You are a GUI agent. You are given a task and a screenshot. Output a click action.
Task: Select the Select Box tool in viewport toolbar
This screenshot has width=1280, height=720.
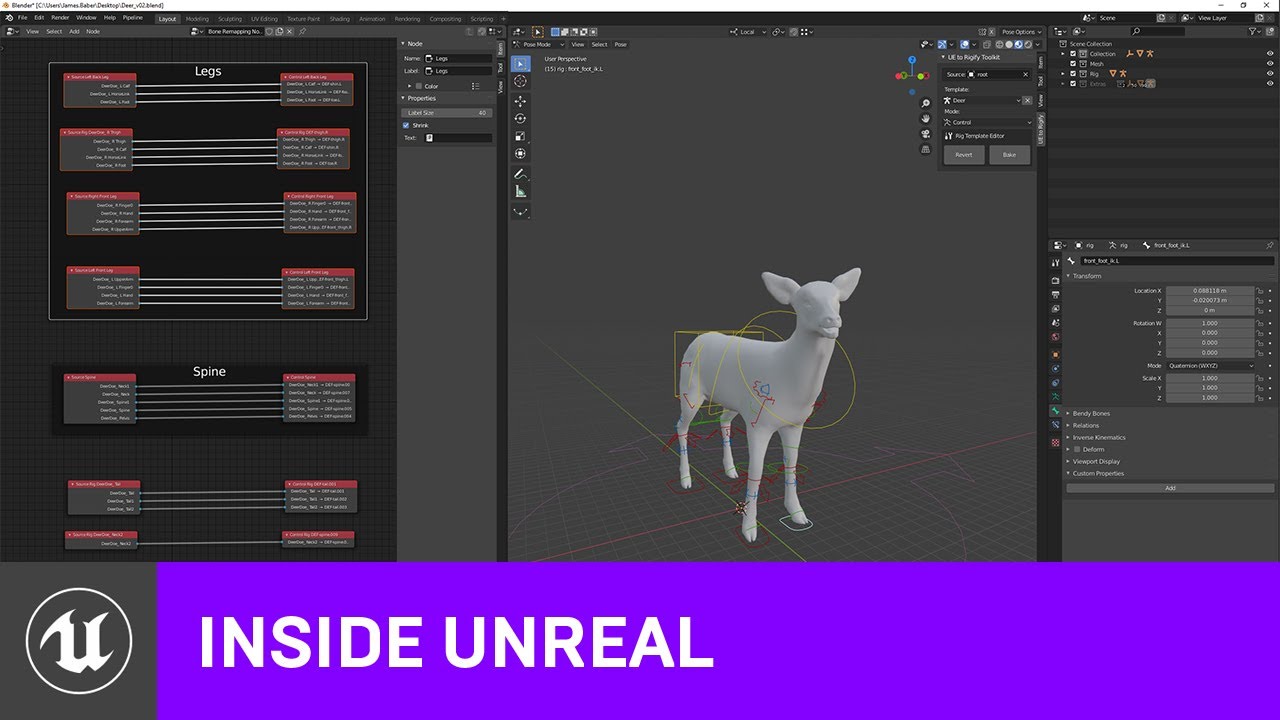coord(520,64)
